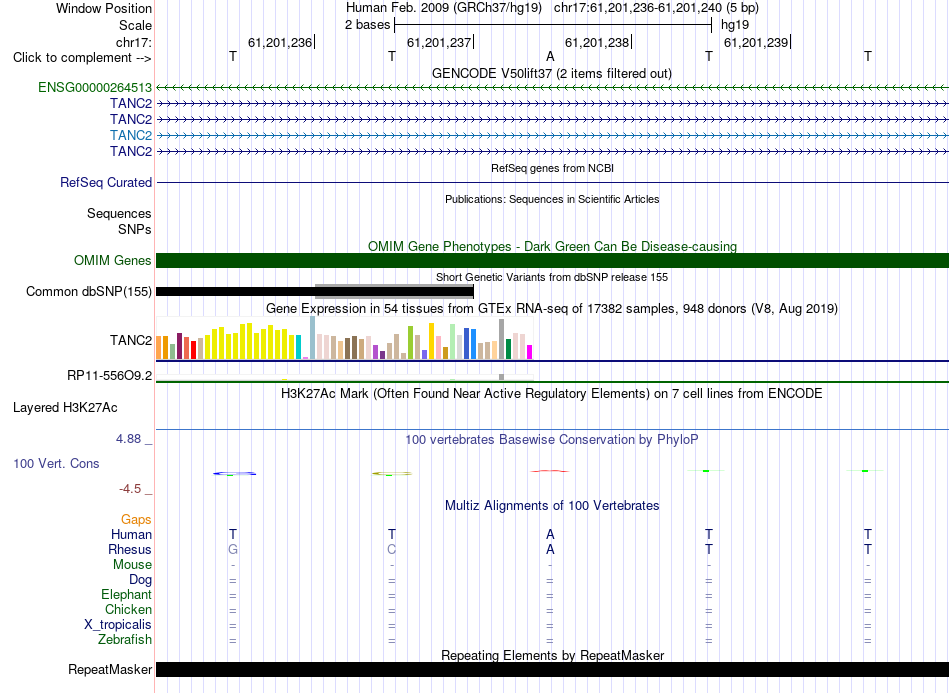Open the RefSeq Curated track label
The image size is (950, 693).
point(106,182)
